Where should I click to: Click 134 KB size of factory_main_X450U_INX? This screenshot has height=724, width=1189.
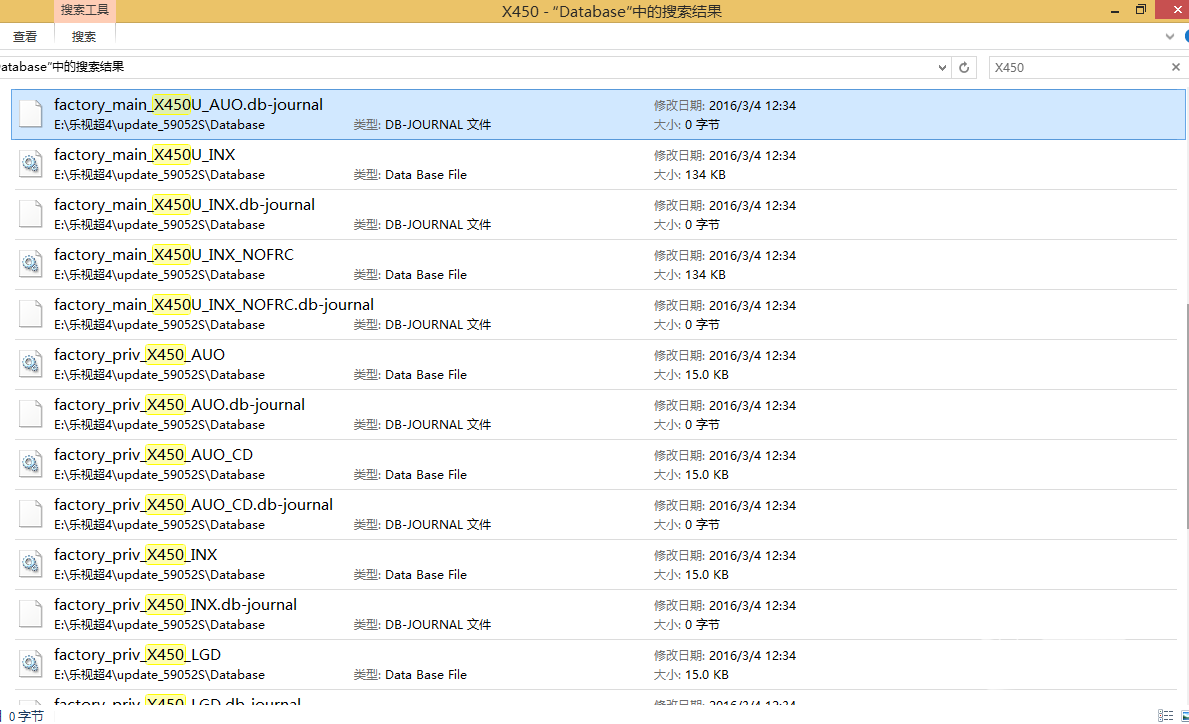click(x=705, y=175)
